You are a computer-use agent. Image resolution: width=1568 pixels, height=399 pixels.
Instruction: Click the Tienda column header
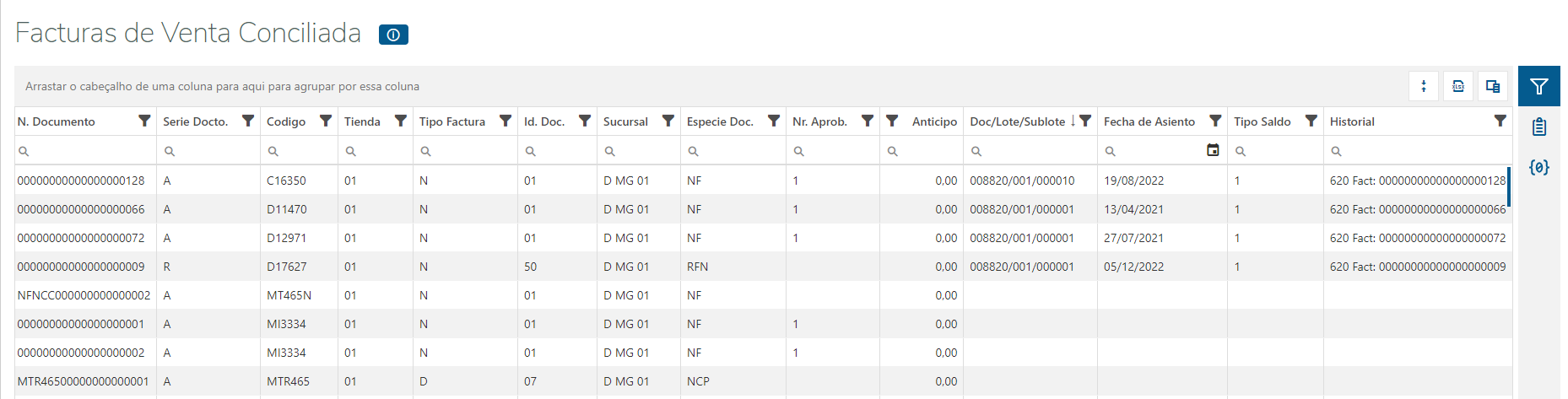pos(362,121)
